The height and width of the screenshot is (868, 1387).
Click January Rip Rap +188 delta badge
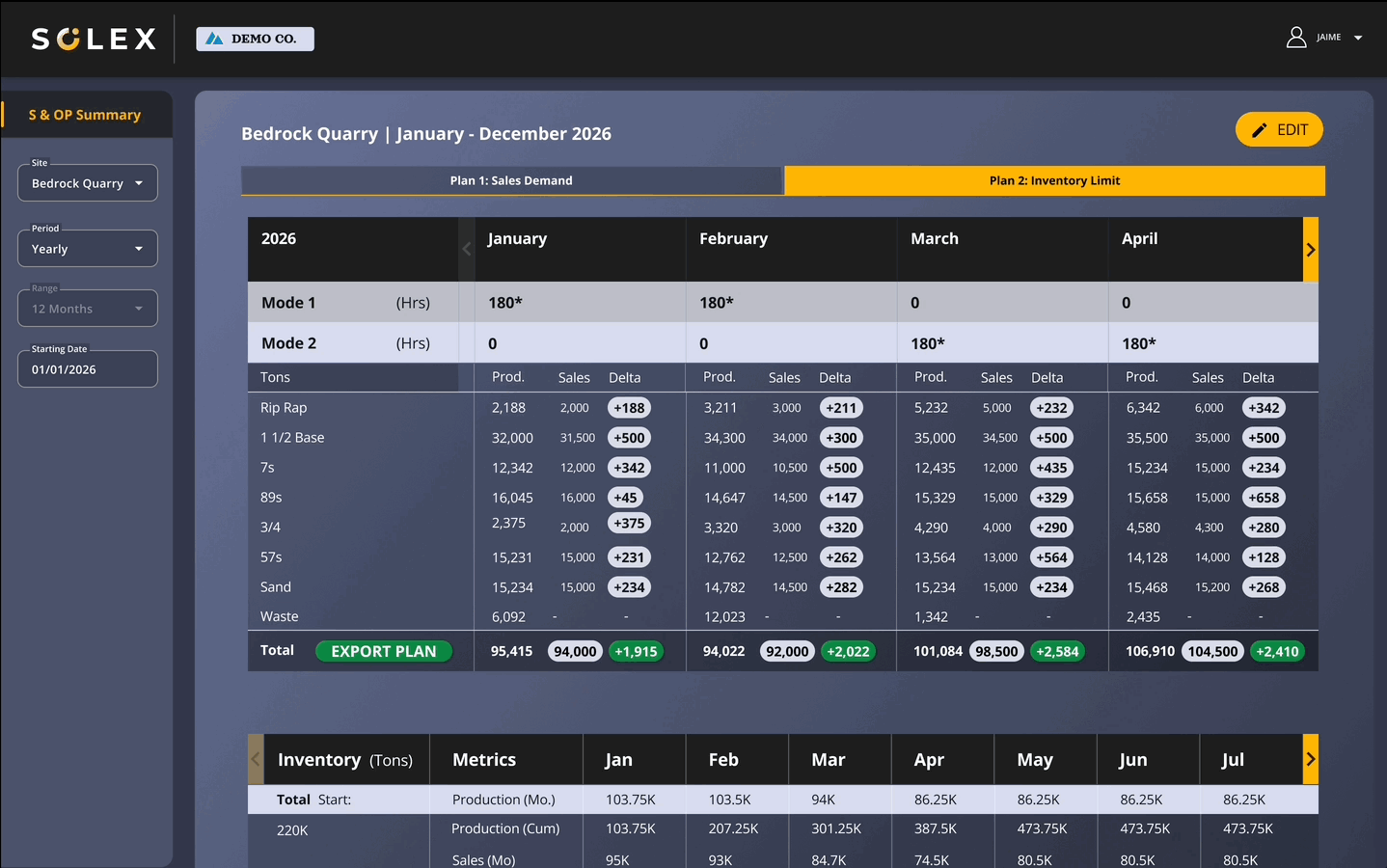point(629,408)
